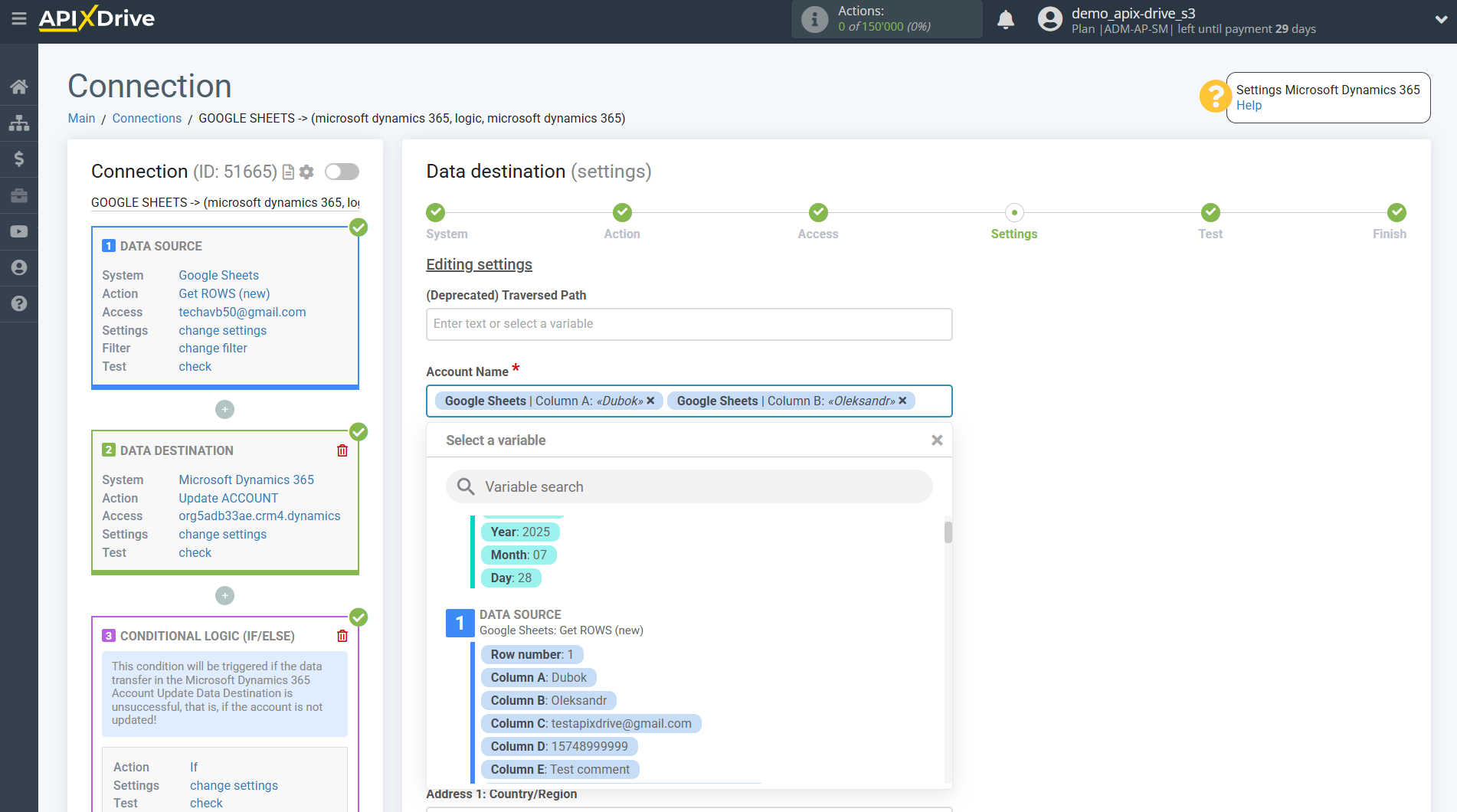The image size is (1457, 812).
Task: Click change filter in Data Source
Action: click(213, 348)
